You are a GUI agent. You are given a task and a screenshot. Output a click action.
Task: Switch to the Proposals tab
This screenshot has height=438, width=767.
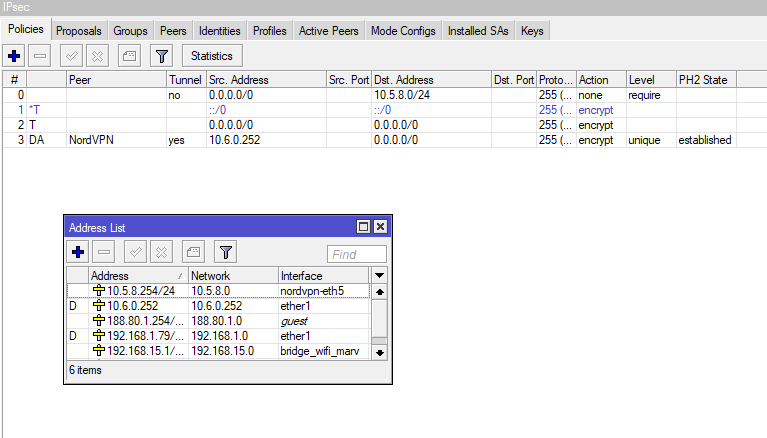click(78, 31)
